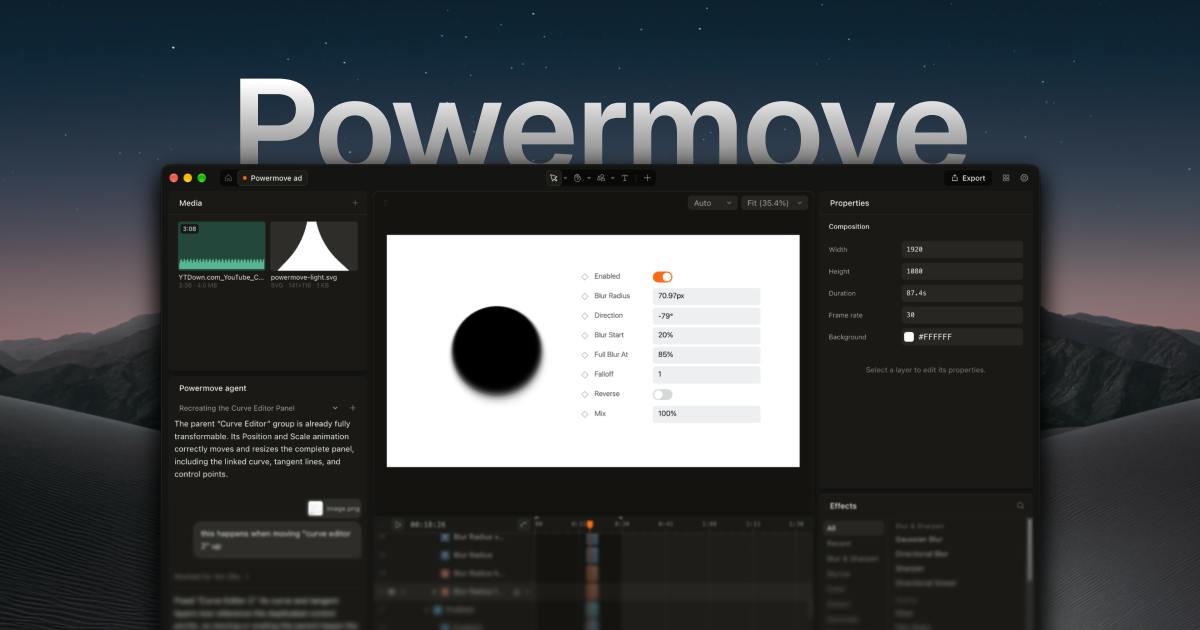Open the Auto quality dropdown

[712, 203]
